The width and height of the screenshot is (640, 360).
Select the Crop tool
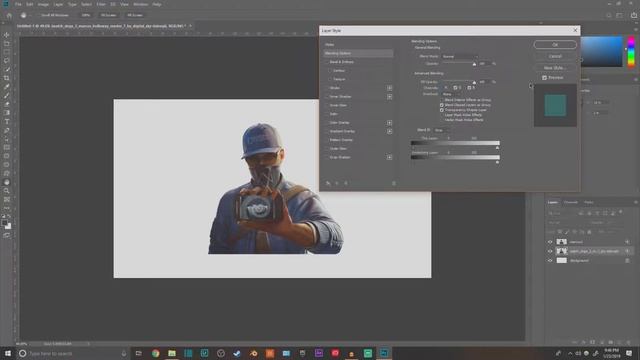[x=7, y=78]
